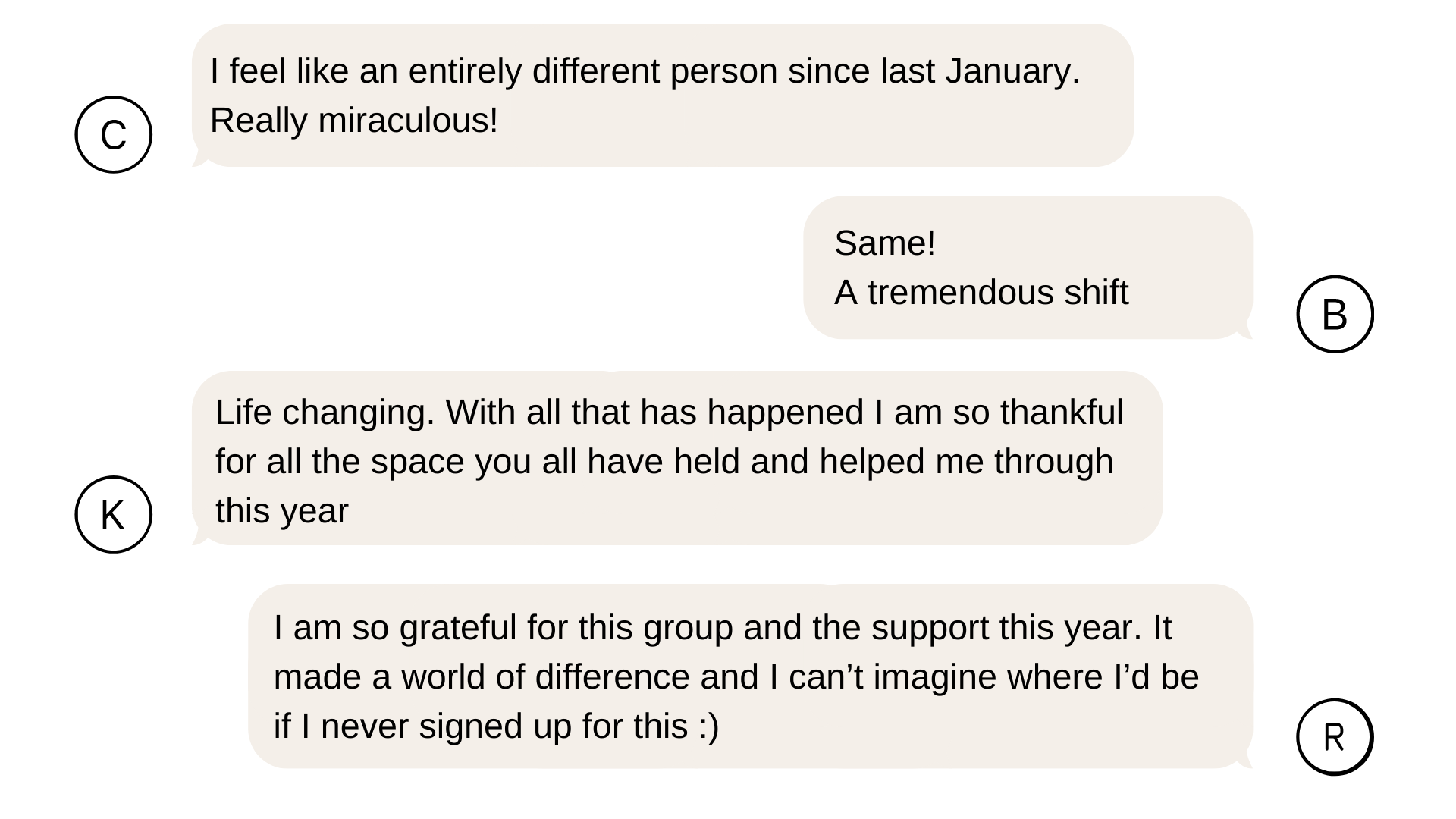Select the "A tremendous shift" line

(981, 293)
